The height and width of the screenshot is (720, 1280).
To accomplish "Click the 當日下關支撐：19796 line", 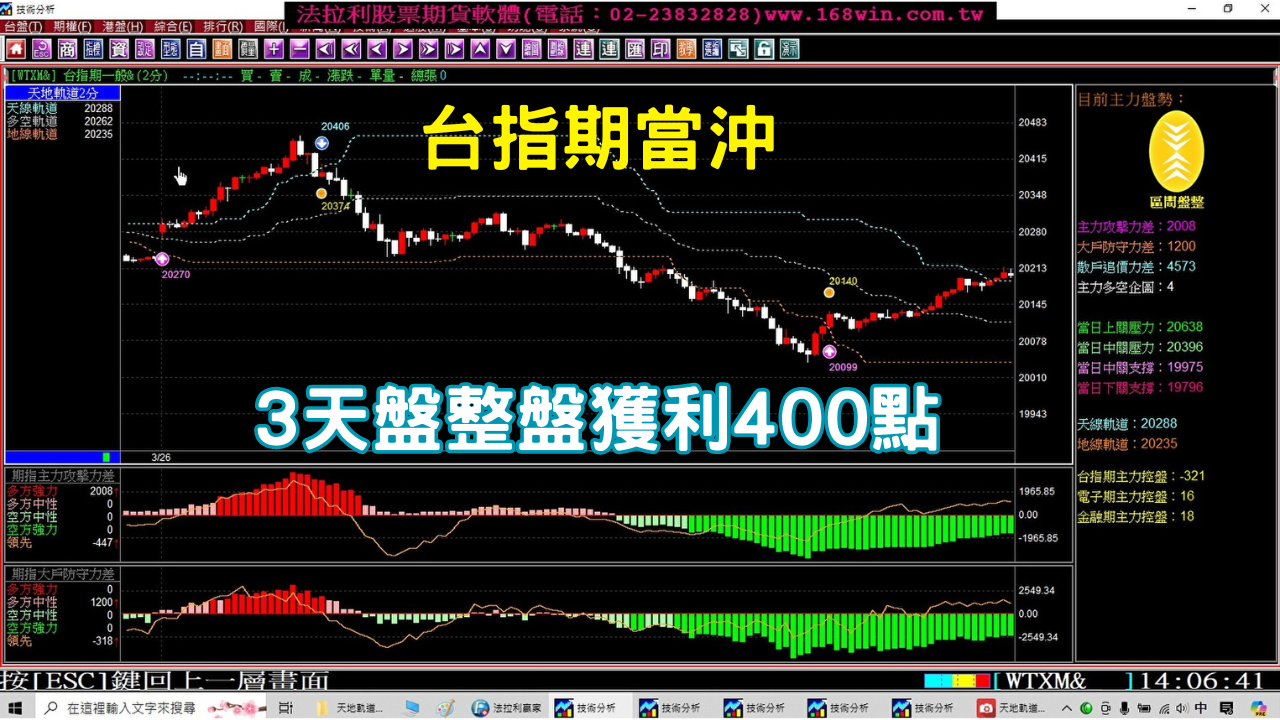I will [1140, 387].
